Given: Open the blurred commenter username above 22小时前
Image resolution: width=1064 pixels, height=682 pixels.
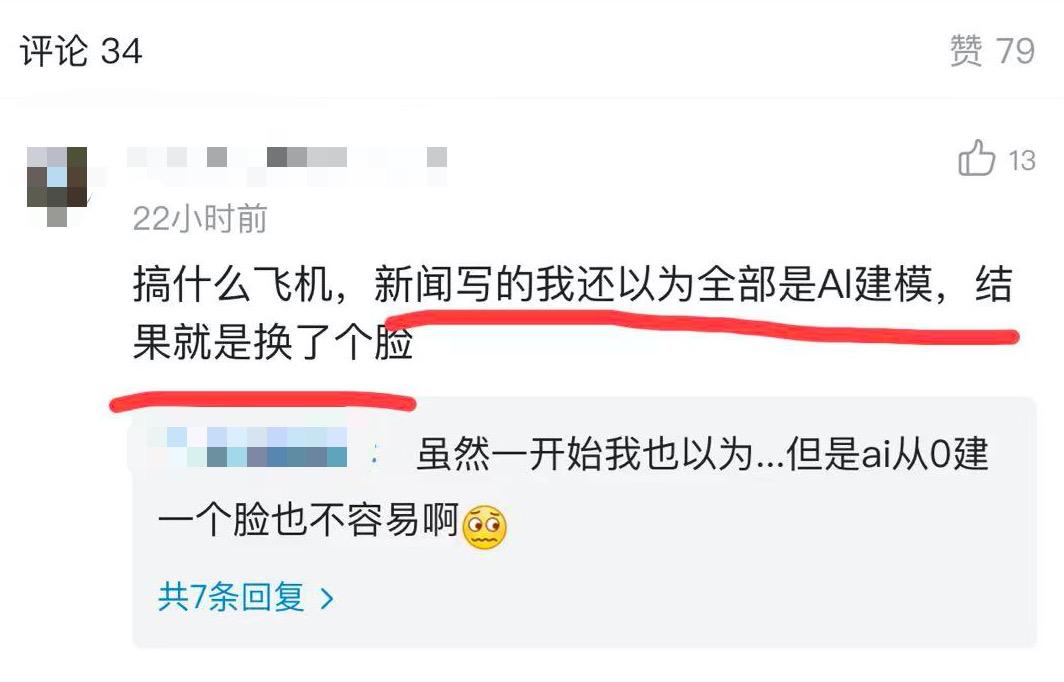Looking at the screenshot, I should tap(288, 165).
